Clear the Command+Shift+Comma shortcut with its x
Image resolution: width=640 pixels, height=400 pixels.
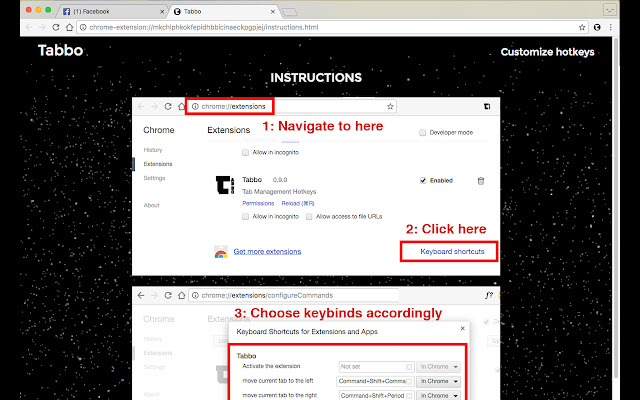click(409, 381)
